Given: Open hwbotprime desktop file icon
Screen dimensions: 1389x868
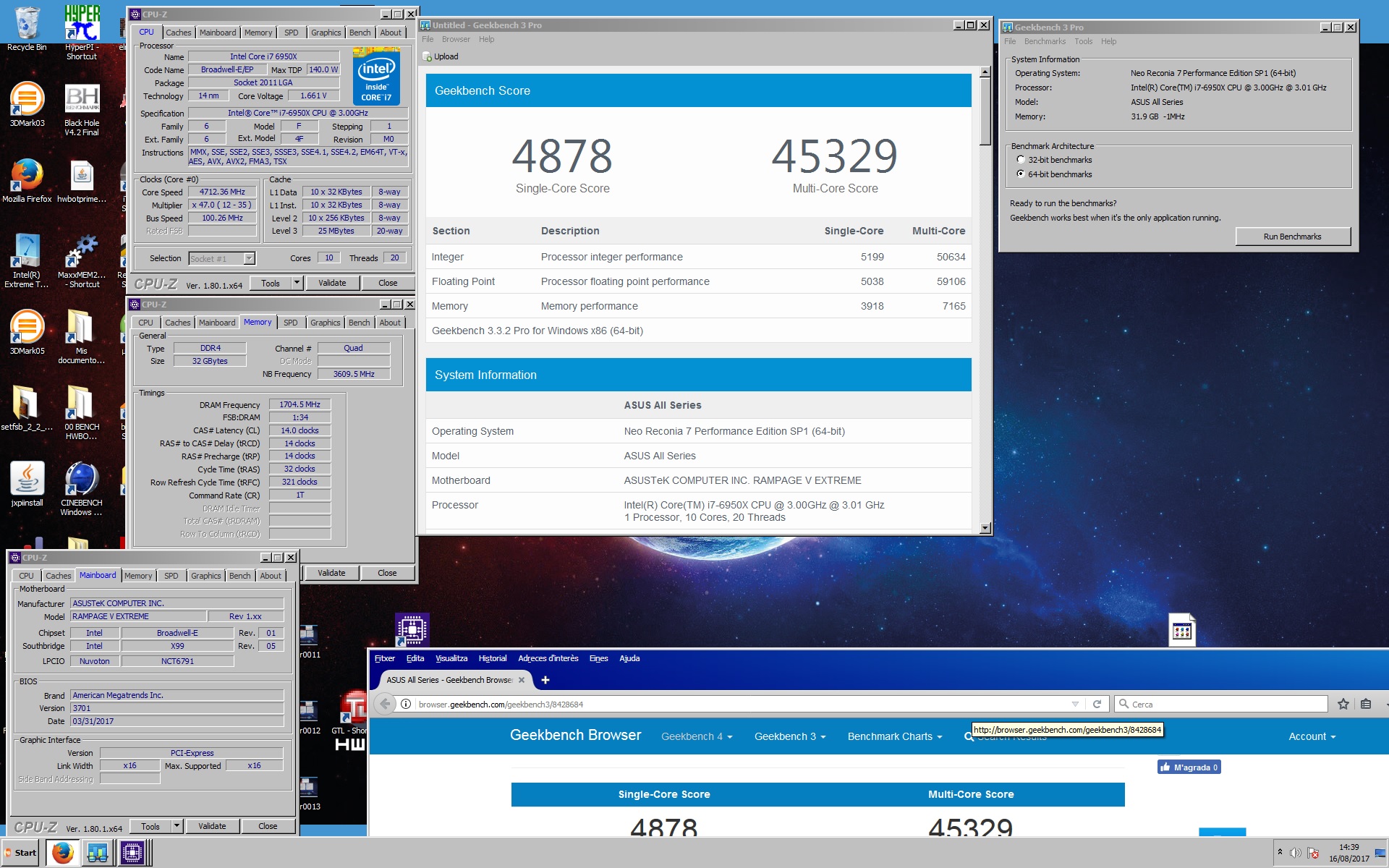Looking at the screenshot, I should [82, 180].
